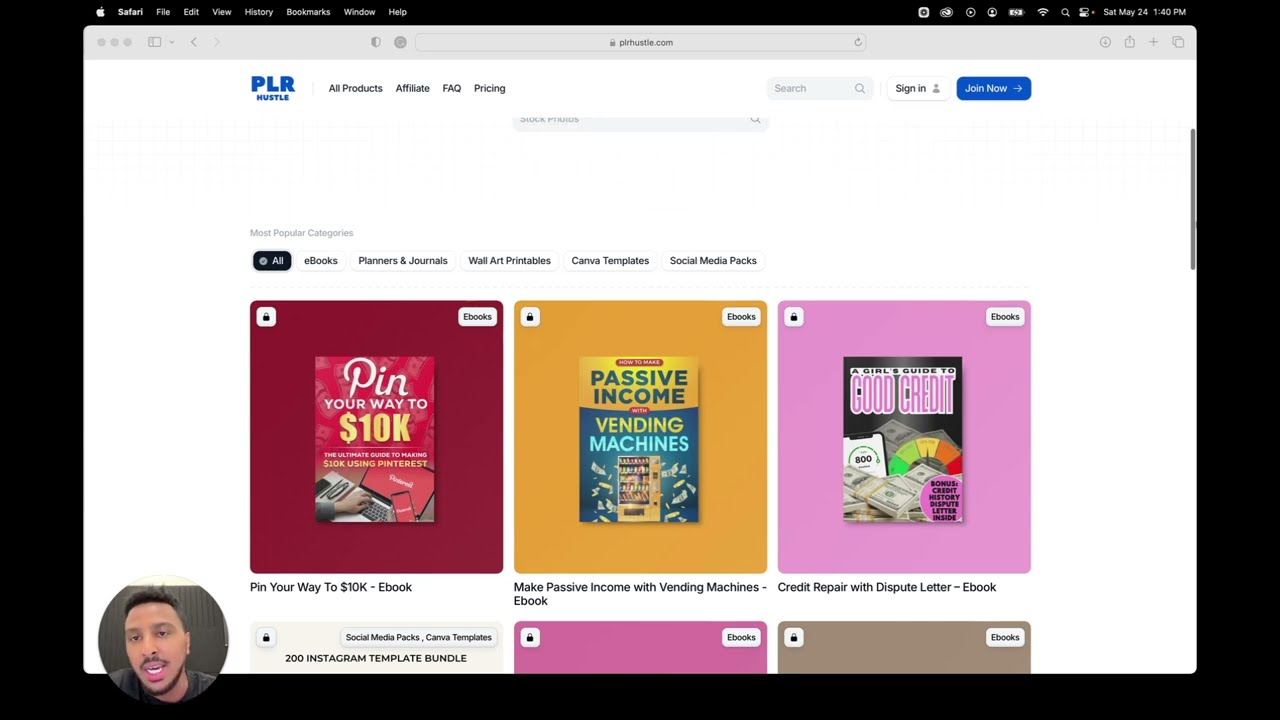Click the Safari address bar plrhustle.com
Image resolution: width=1280 pixels, height=720 pixels.
(x=640, y=42)
